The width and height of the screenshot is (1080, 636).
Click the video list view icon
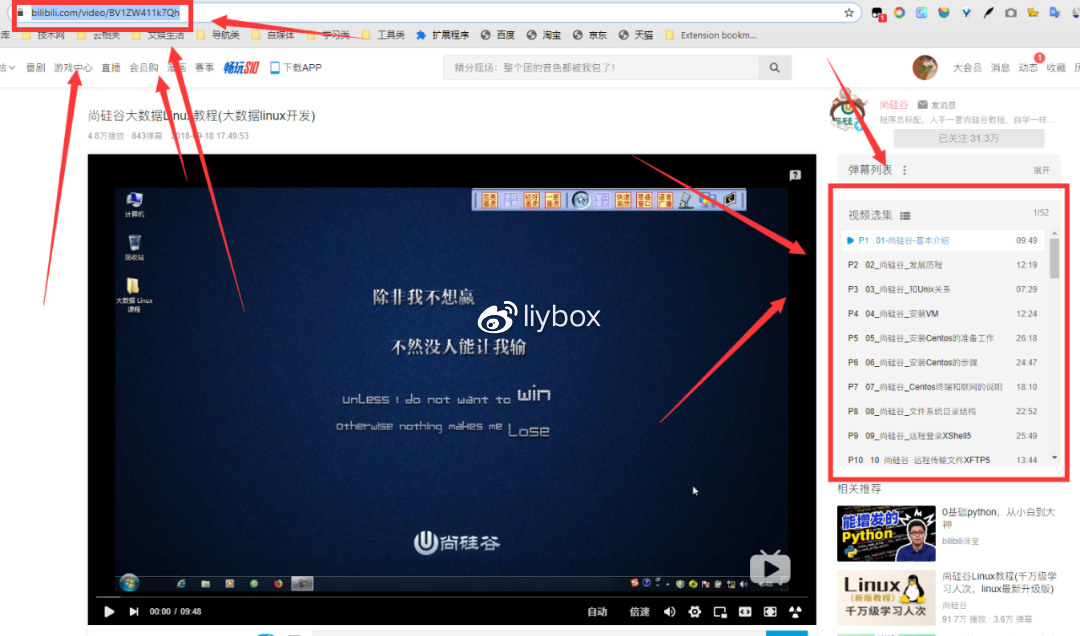(905, 215)
